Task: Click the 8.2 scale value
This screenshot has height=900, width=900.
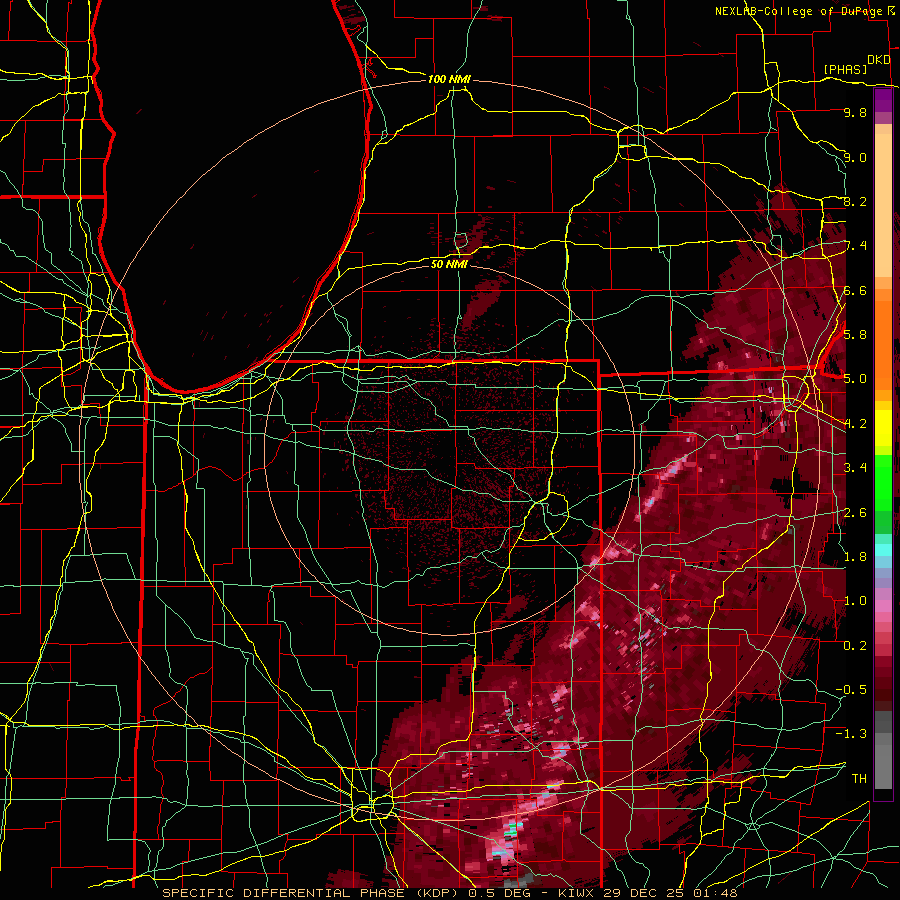Action: coord(855,201)
